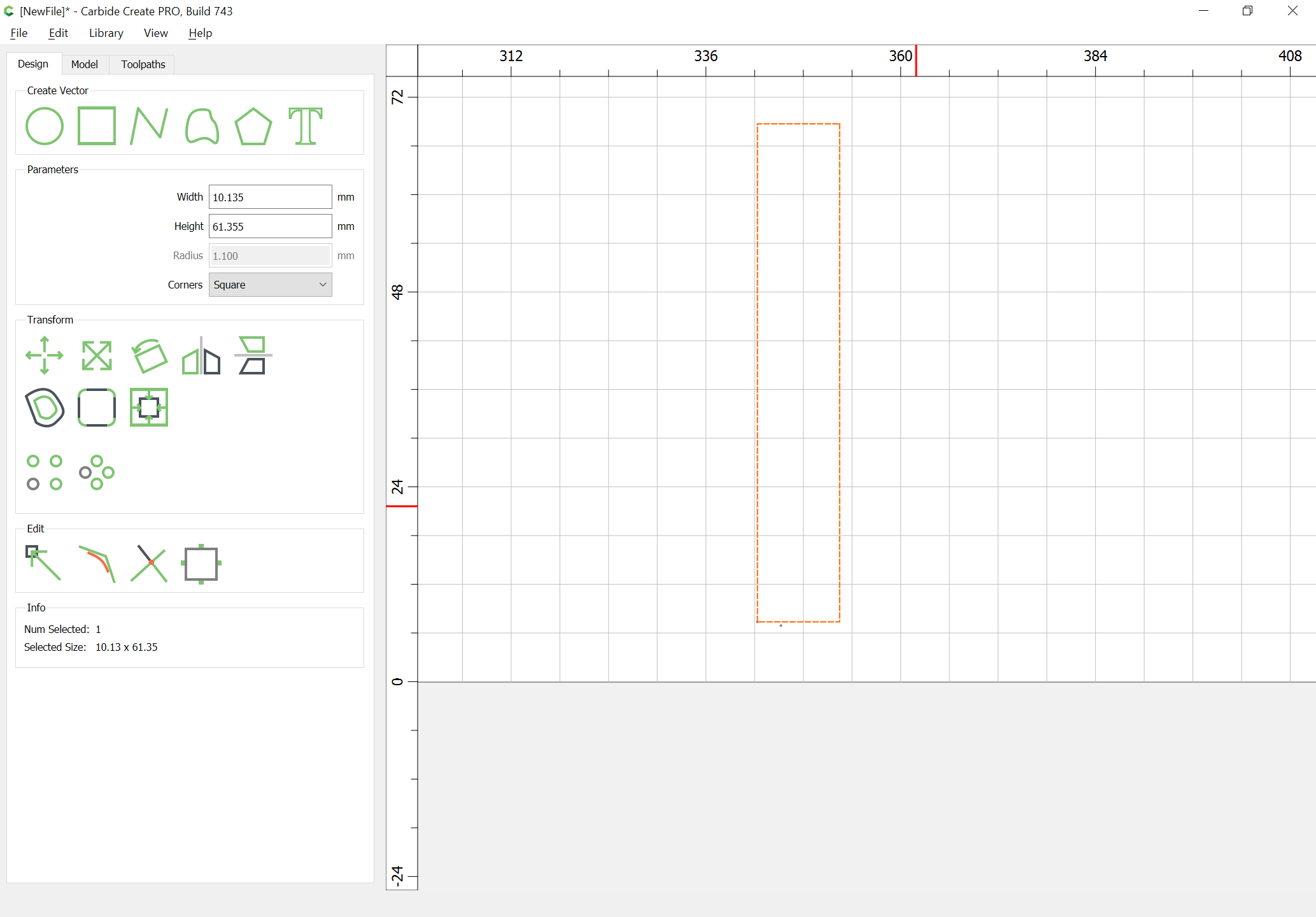This screenshot has height=917, width=1316.
Task: Click the Rotate transform icon
Action: [x=149, y=355]
